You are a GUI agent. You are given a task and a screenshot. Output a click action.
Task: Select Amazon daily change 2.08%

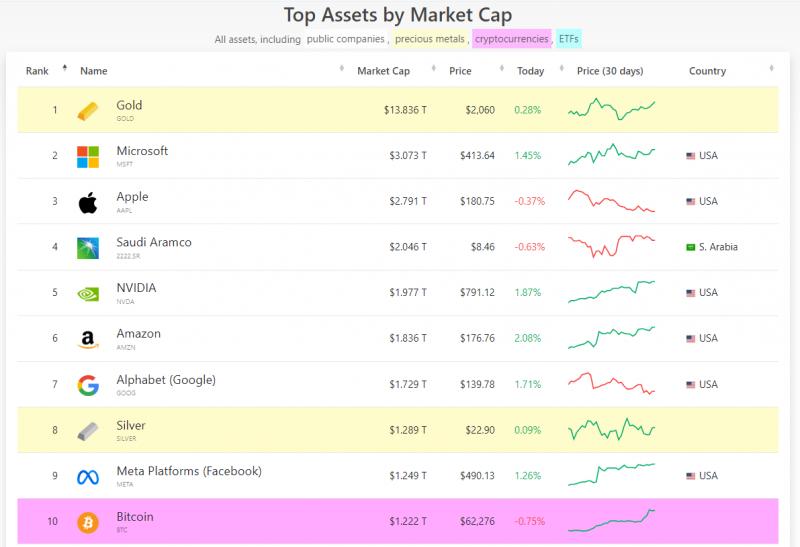528,338
